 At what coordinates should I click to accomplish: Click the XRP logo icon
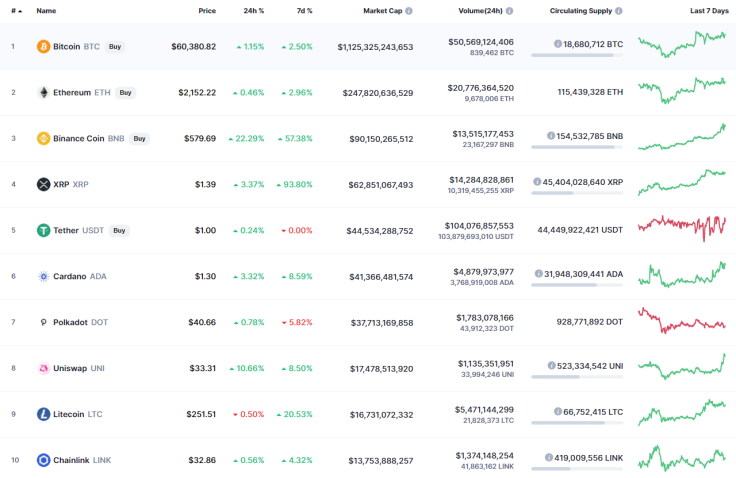pyautogui.click(x=43, y=185)
